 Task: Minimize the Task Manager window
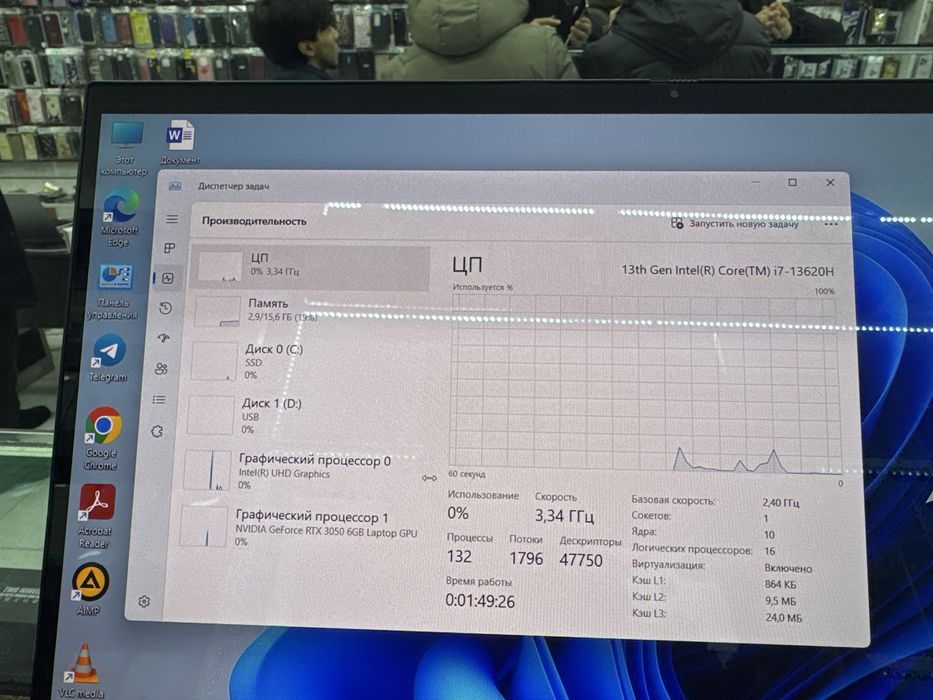(756, 182)
